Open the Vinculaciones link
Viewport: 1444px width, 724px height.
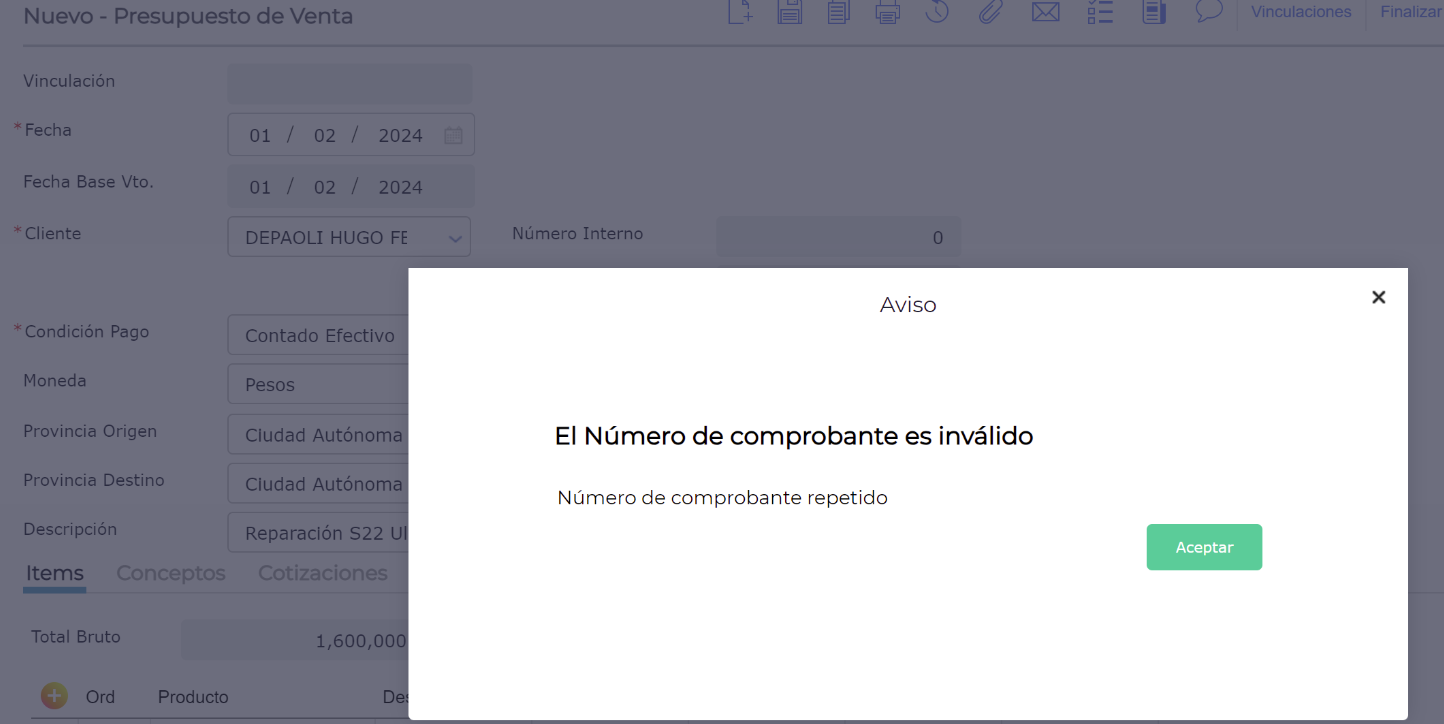point(1301,12)
